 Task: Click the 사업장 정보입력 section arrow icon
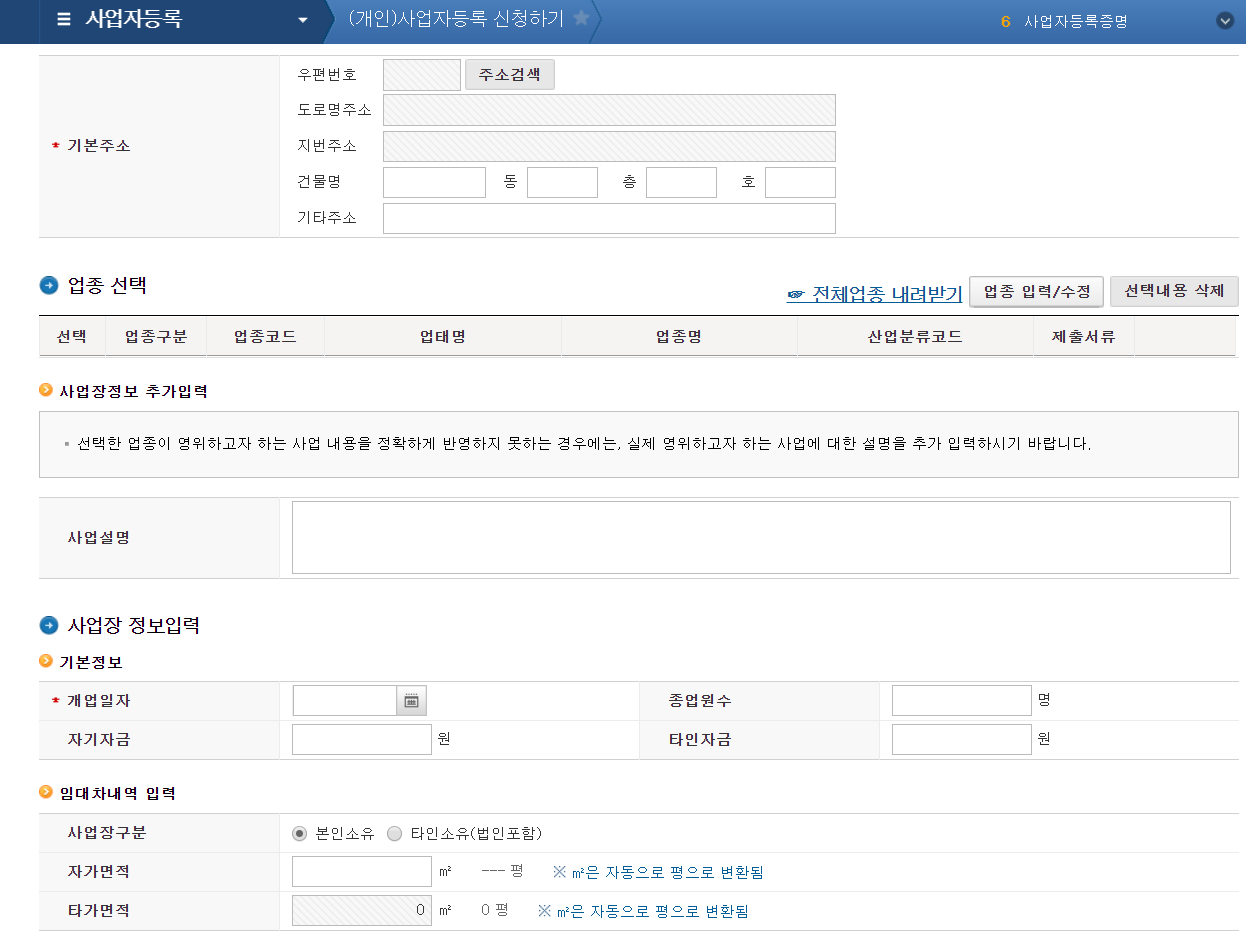[x=49, y=625]
